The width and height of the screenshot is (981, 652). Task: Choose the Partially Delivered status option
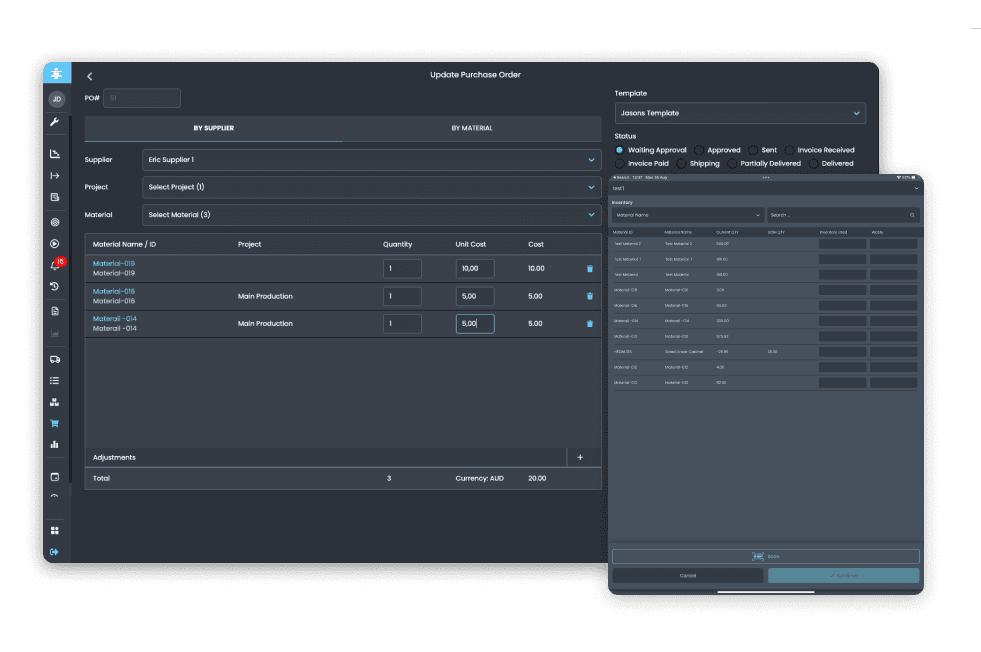point(731,164)
